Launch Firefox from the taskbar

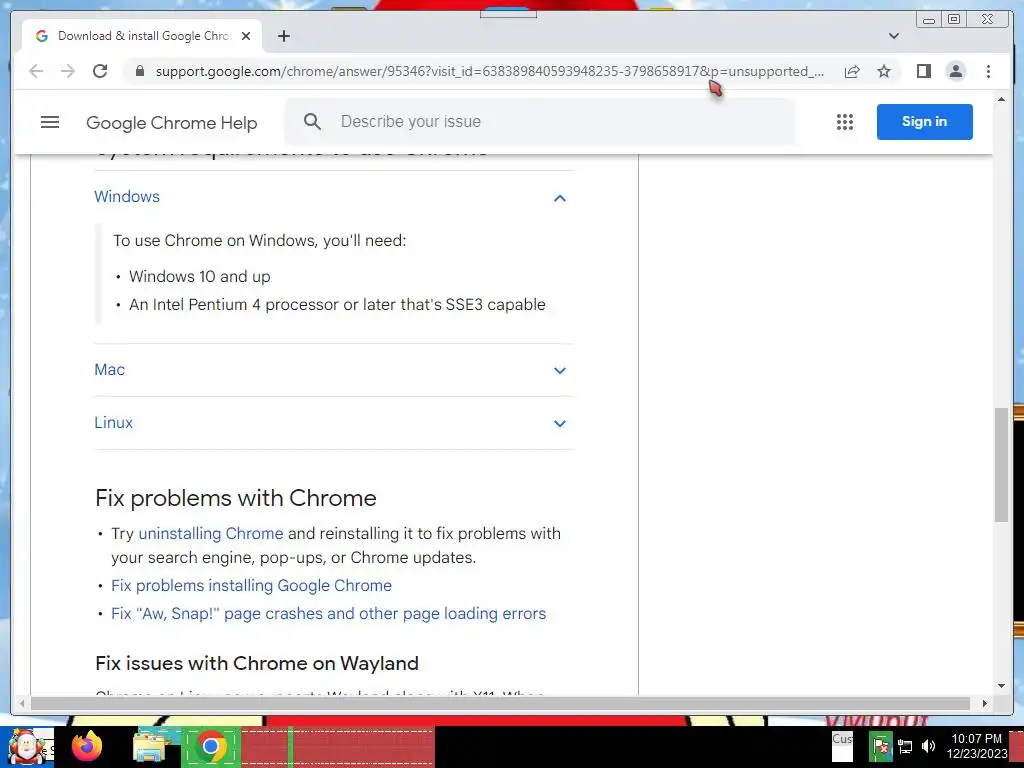coord(87,746)
